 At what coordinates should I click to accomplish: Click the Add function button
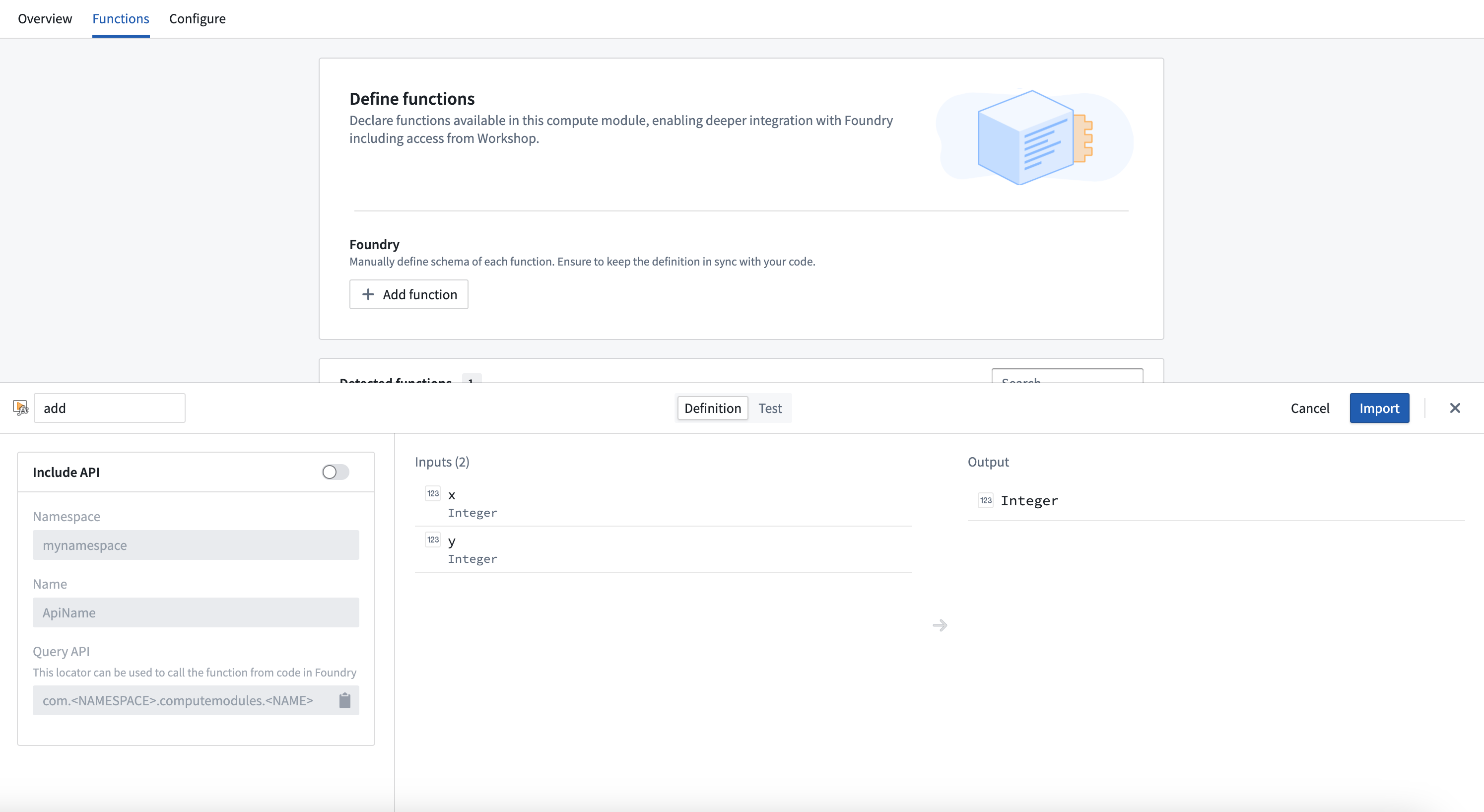408,294
